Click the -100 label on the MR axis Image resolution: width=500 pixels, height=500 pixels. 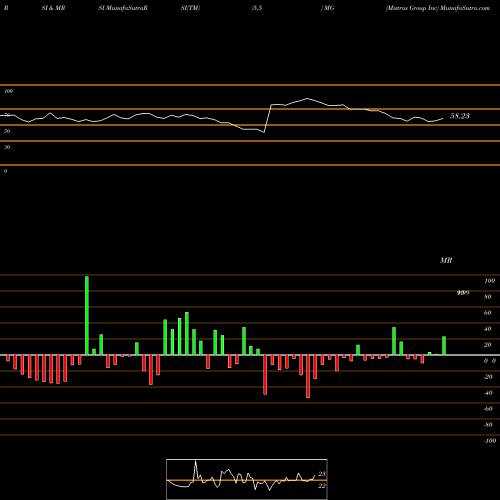[x=490, y=441]
